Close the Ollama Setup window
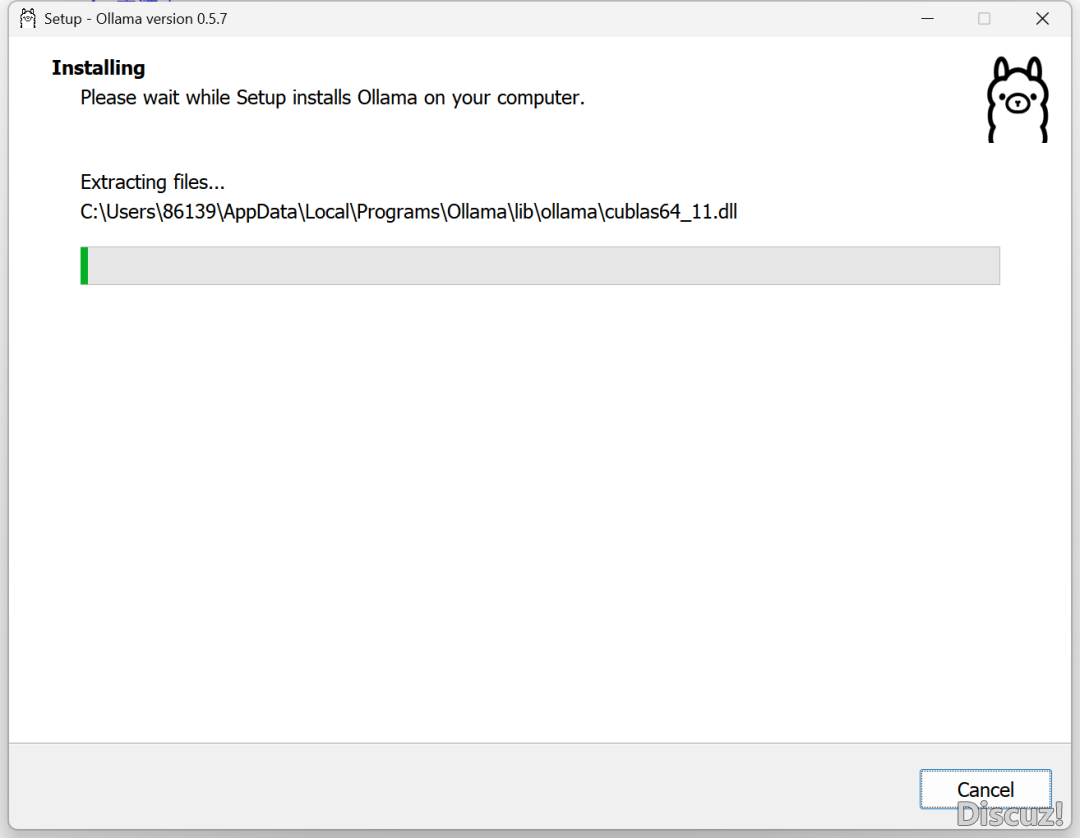Screen dimensions: 1080x838 tap(1042, 19)
